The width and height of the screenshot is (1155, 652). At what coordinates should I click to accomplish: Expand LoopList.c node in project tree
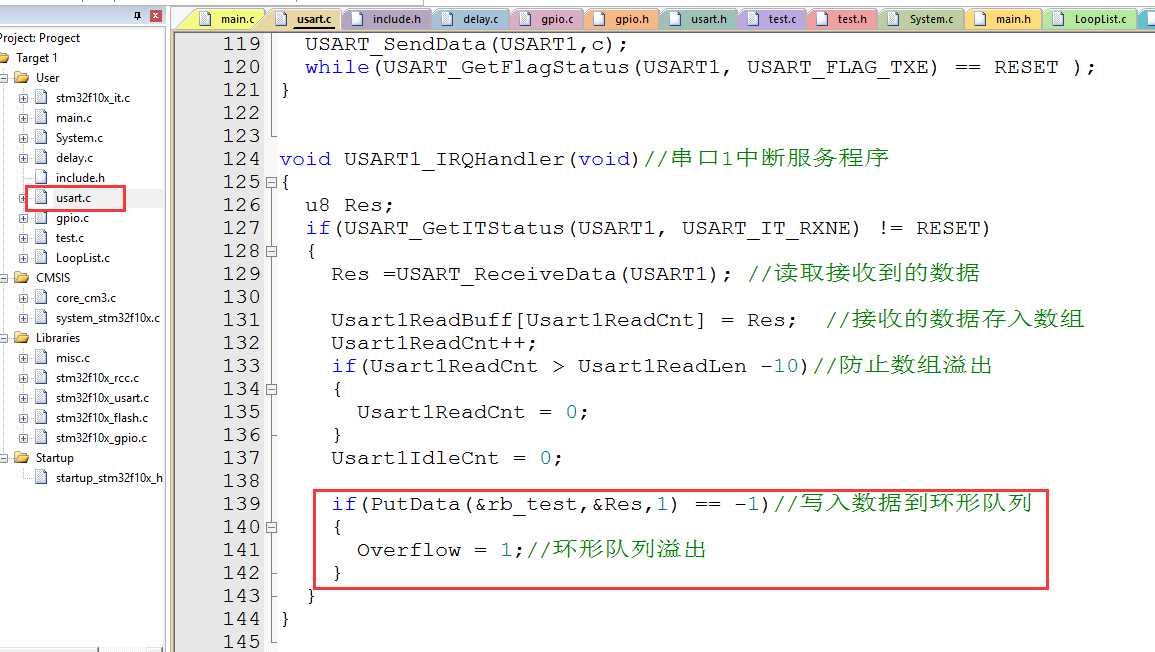click(24, 258)
